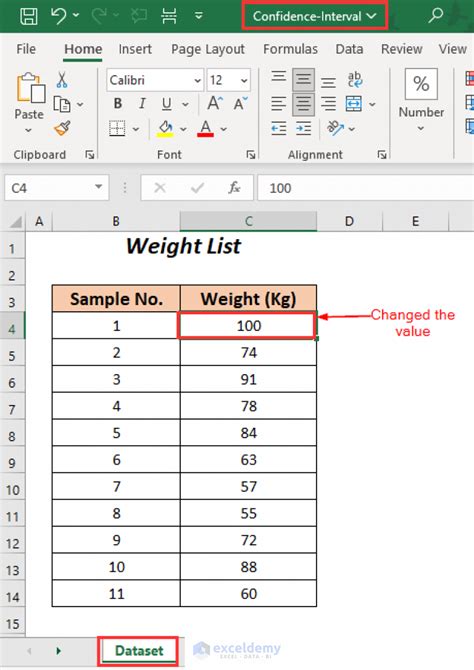The height and width of the screenshot is (670, 474).
Task: Open the Copy options dropdown arrow
Action: (80, 104)
